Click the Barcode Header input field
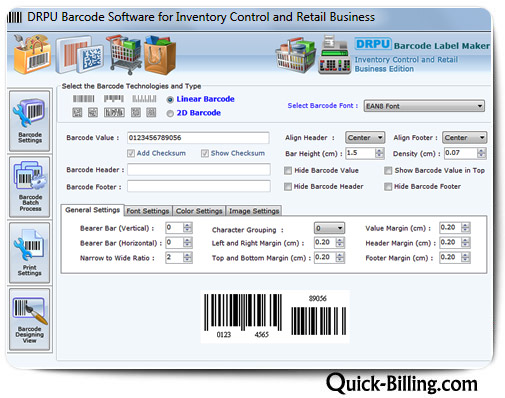Viewport: 505px width, 398px height. point(199,169)
